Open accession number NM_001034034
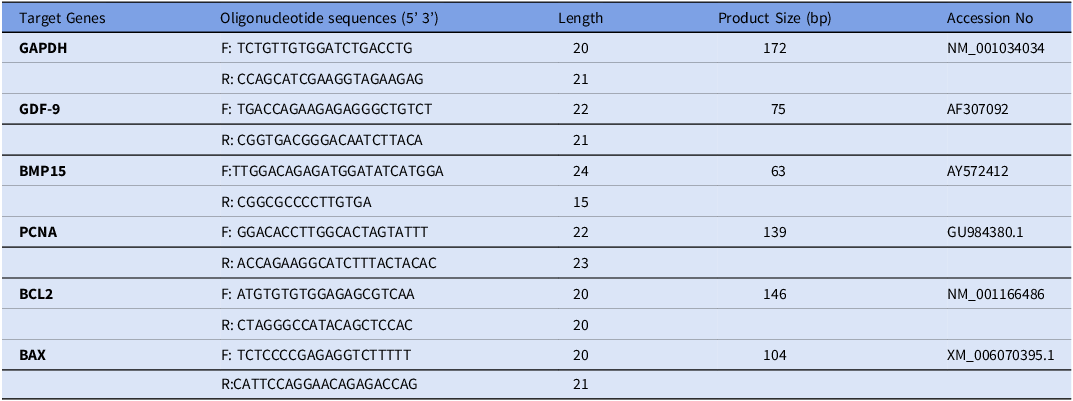 tap(996, 48)
